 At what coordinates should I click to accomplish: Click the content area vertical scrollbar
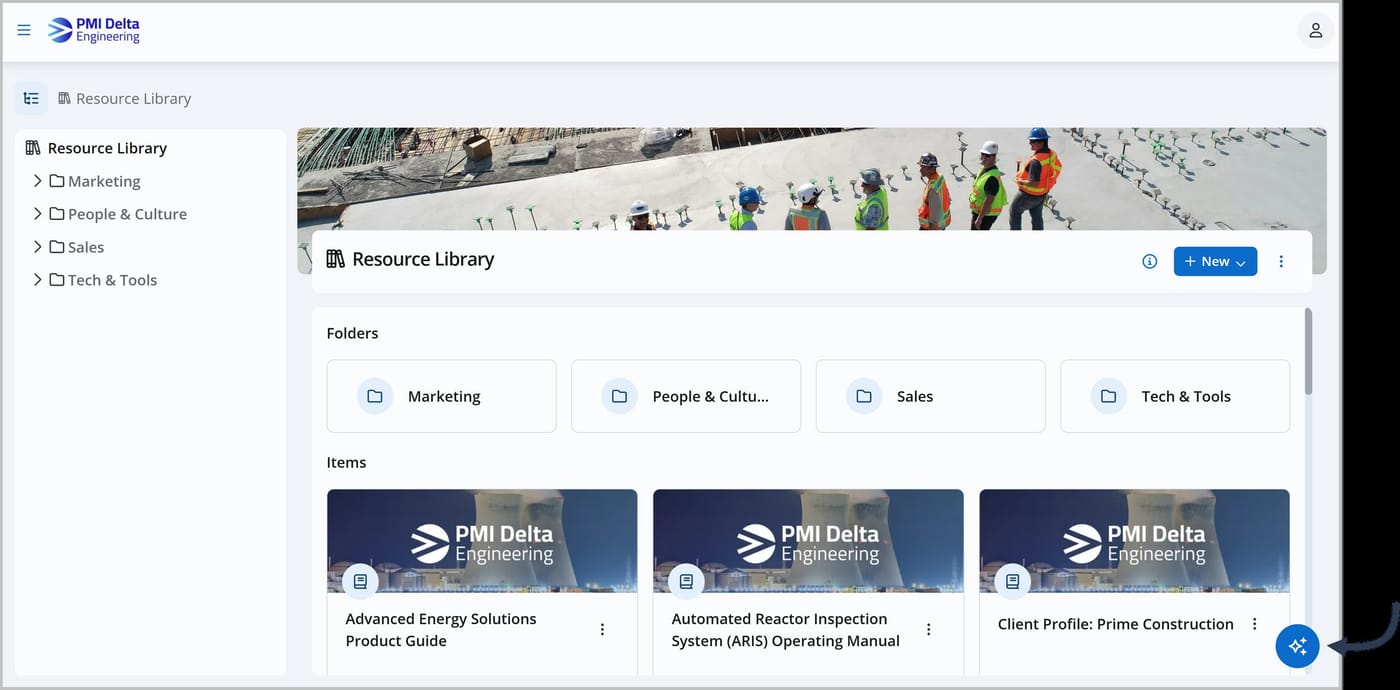pos(1307,351)
